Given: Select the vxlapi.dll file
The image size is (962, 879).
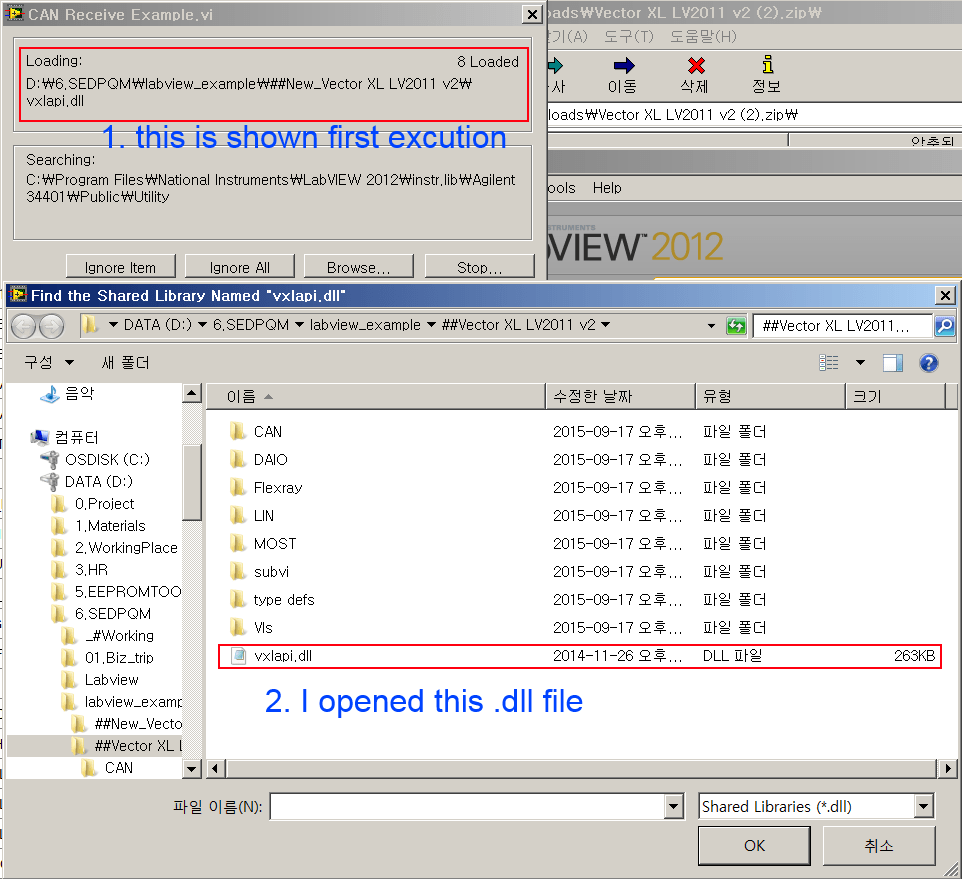Looking at the screenshot, I should point(580,656).
